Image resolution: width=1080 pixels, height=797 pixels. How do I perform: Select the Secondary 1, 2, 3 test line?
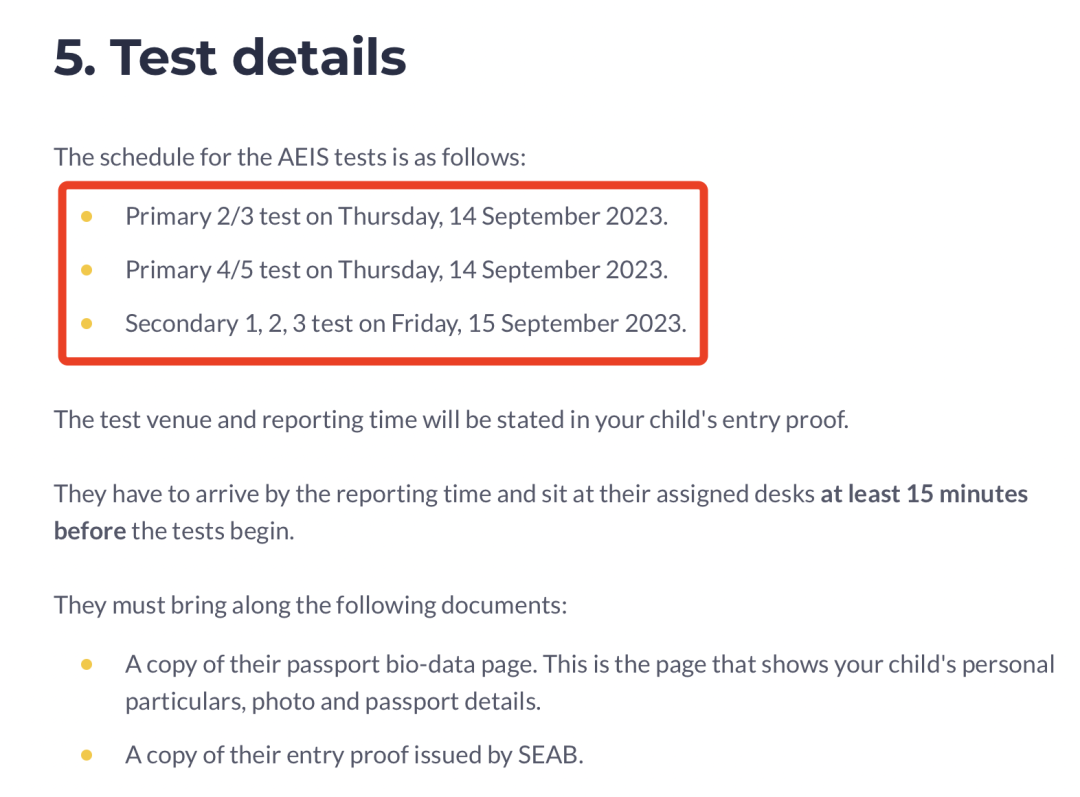pyautogui.click(x=406, y=324)
